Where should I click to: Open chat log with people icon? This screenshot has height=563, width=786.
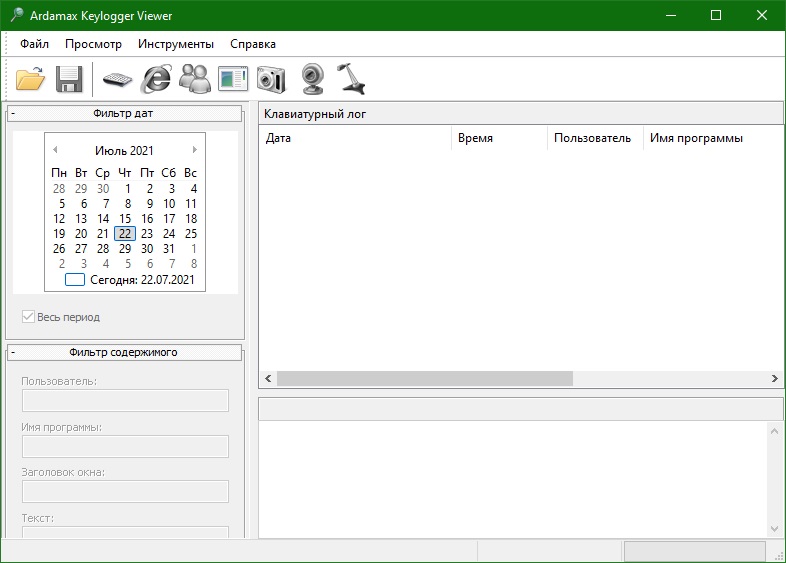tap(195, 79)
